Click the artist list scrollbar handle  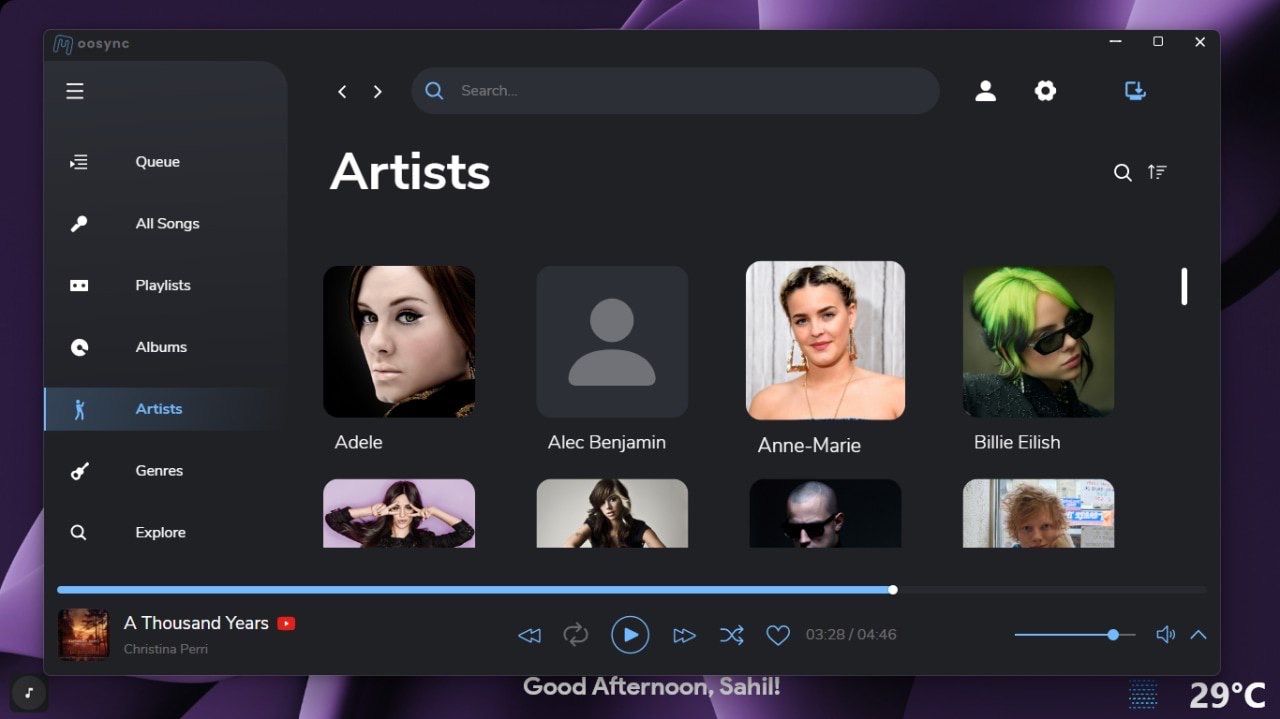coord(1184,286)
